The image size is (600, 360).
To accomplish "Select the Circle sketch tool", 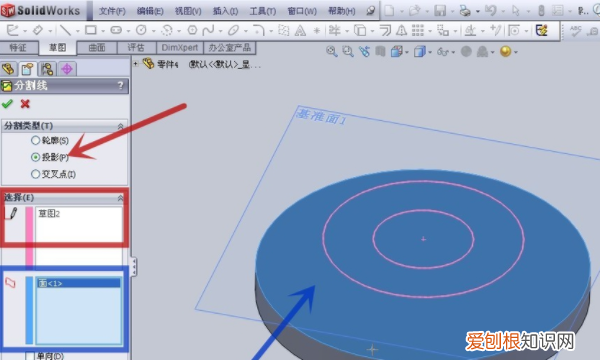I will [x=141, y=30].
